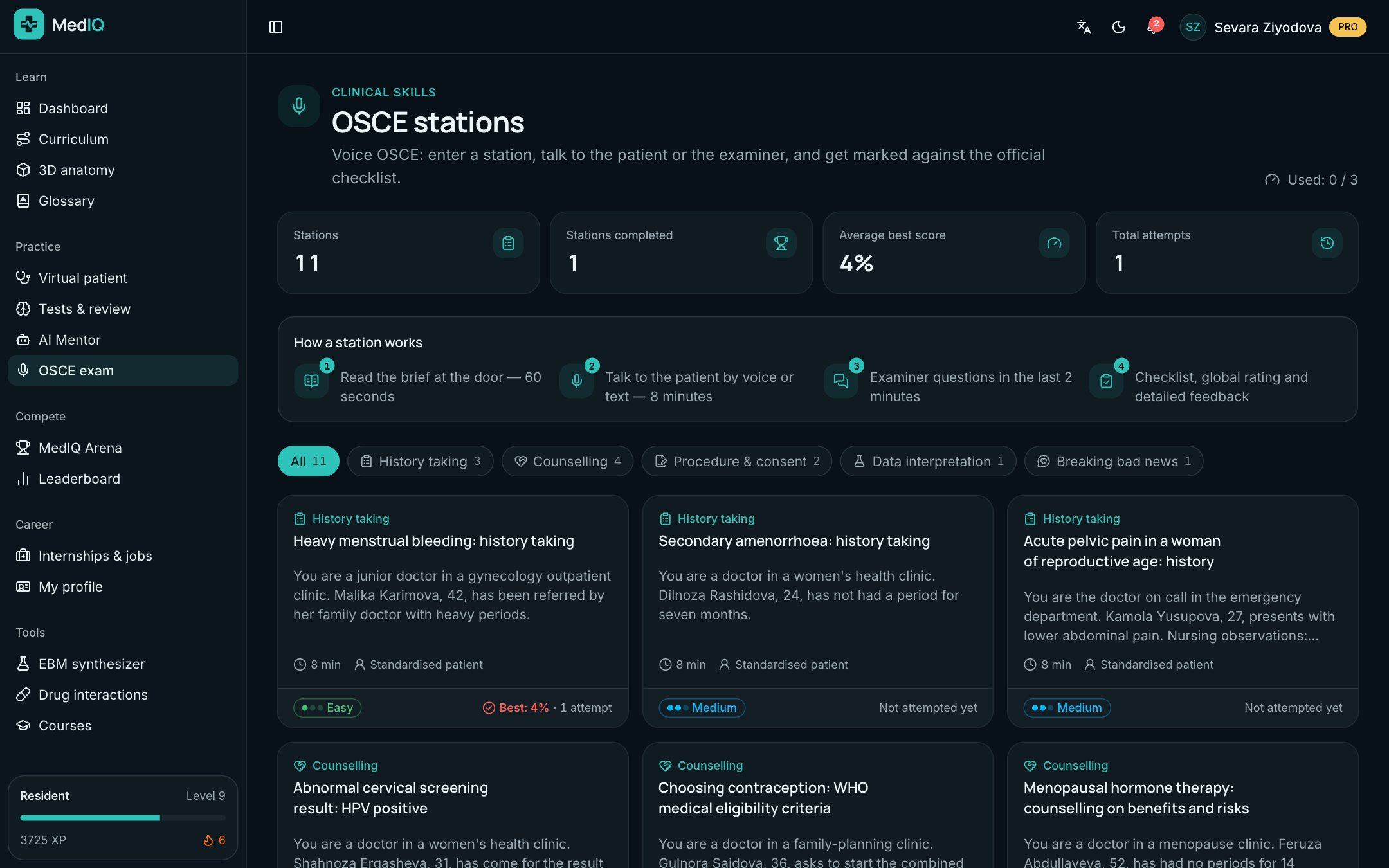
Task: Click the Total attempts history icon
Action: (1327, 243)
